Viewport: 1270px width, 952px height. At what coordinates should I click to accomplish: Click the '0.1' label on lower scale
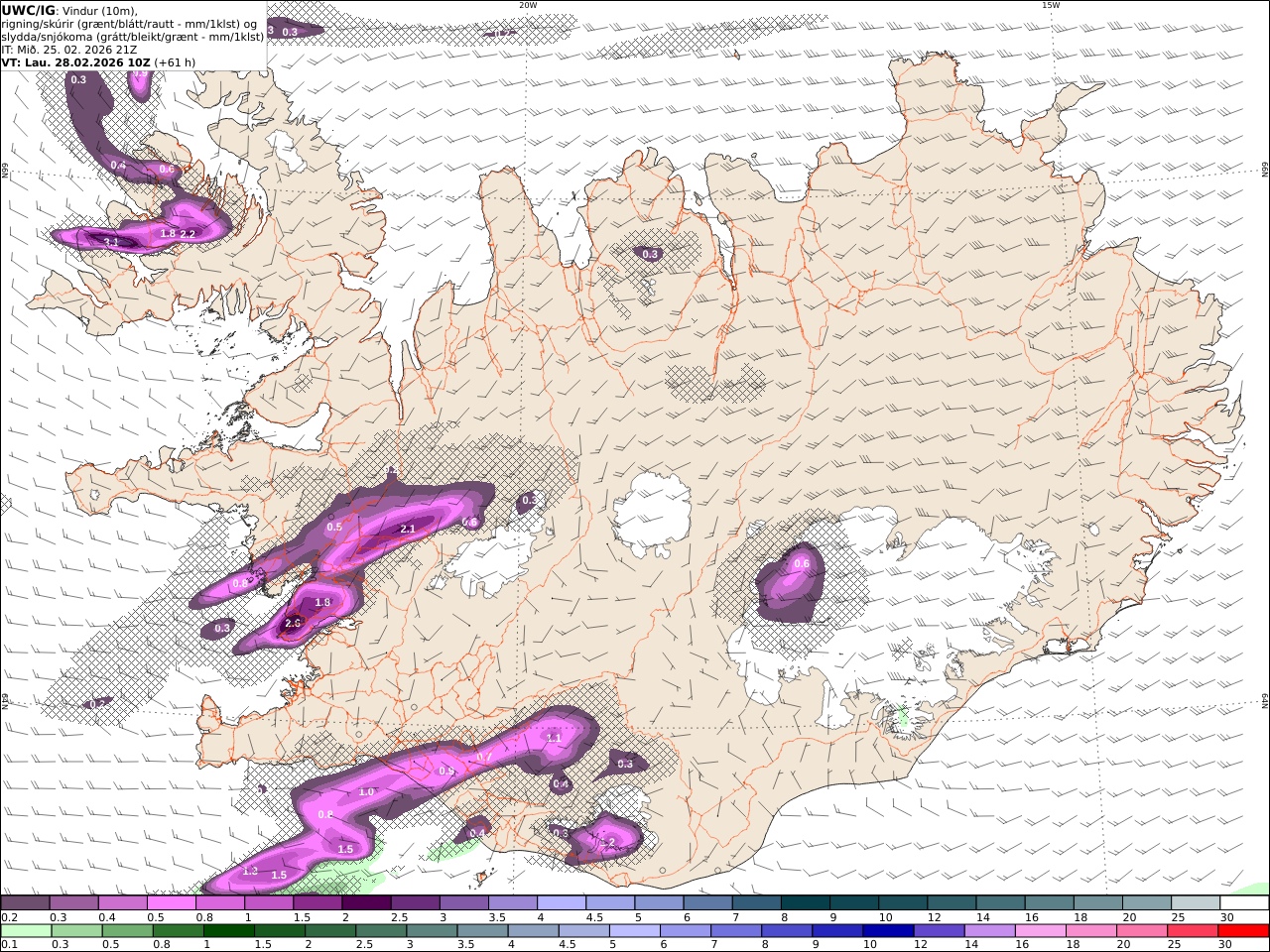(8, 945)
